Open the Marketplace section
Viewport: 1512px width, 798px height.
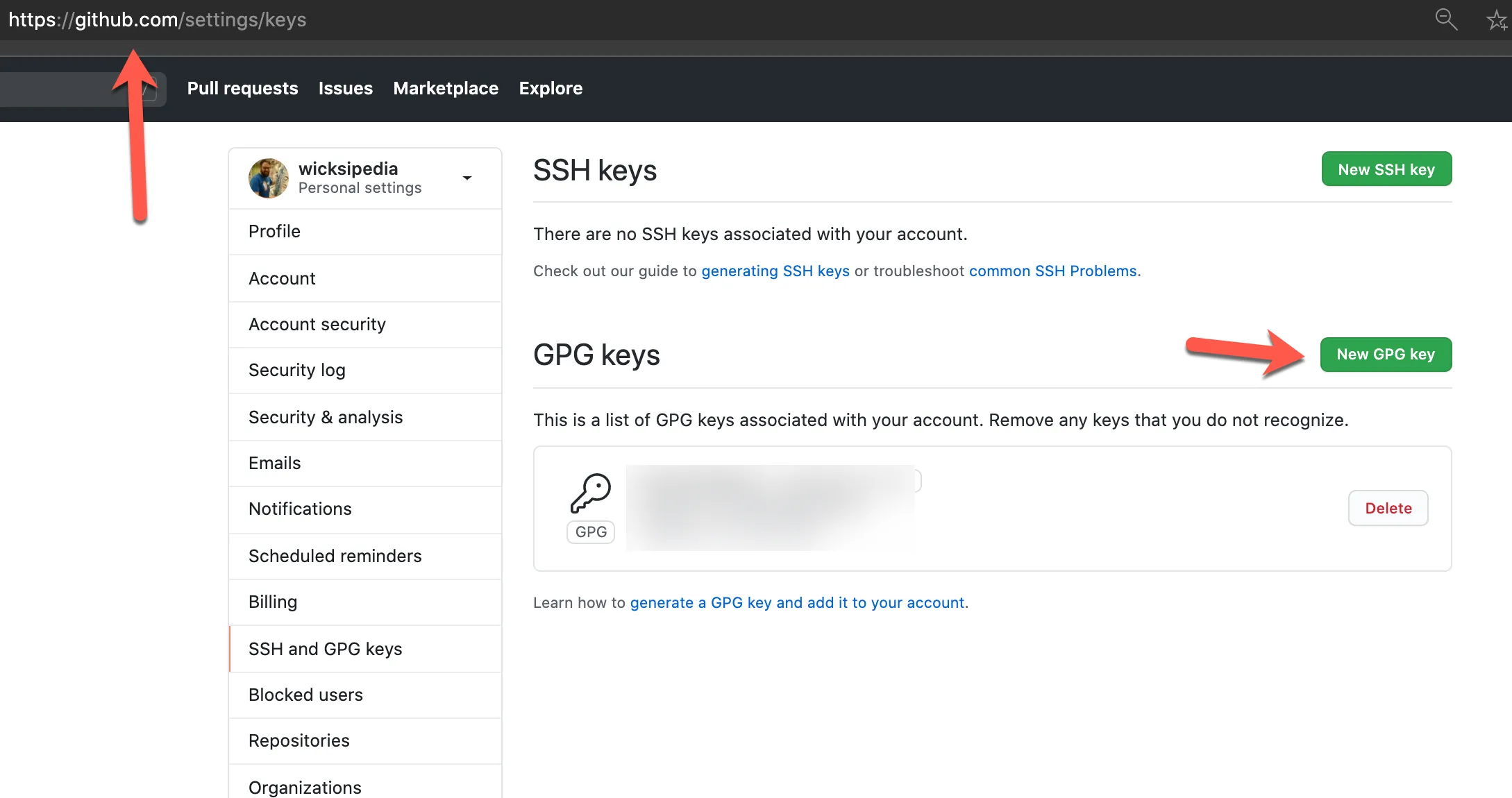(445, 88)
